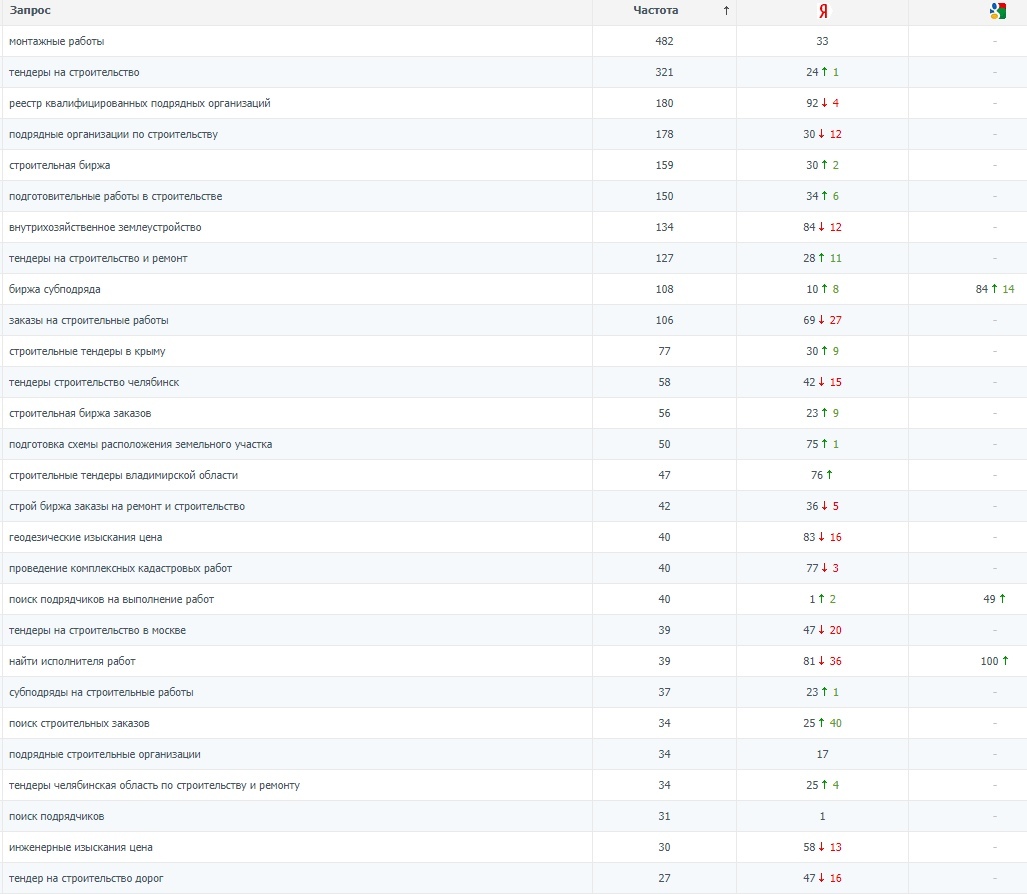Click 'тендеры на строительство в москве' query

click(97, 630)
